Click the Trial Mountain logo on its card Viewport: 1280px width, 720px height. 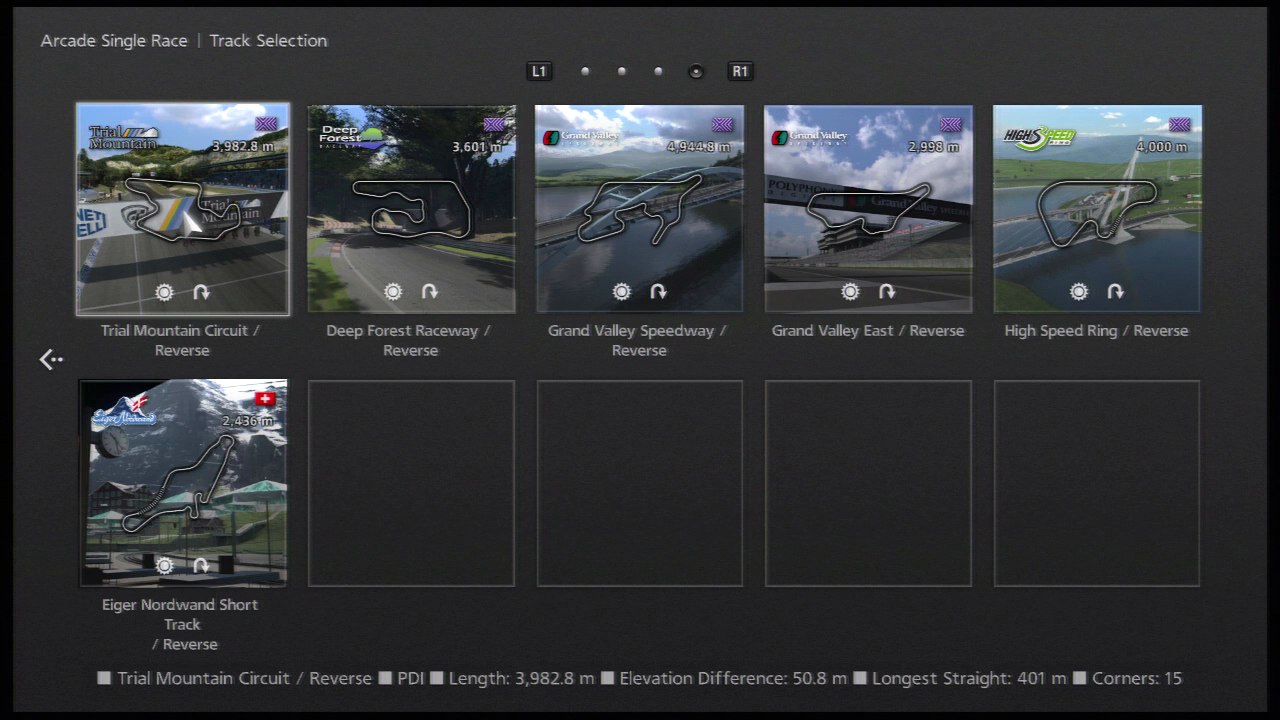(124, 138)
